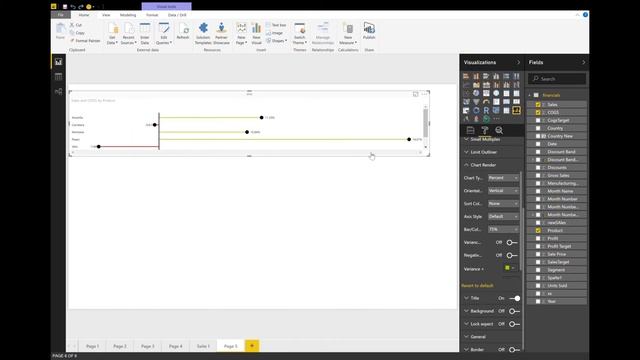This screenshot has width=640, height=360.
Task: Click the Text box insert button
Action: point(276,25)
